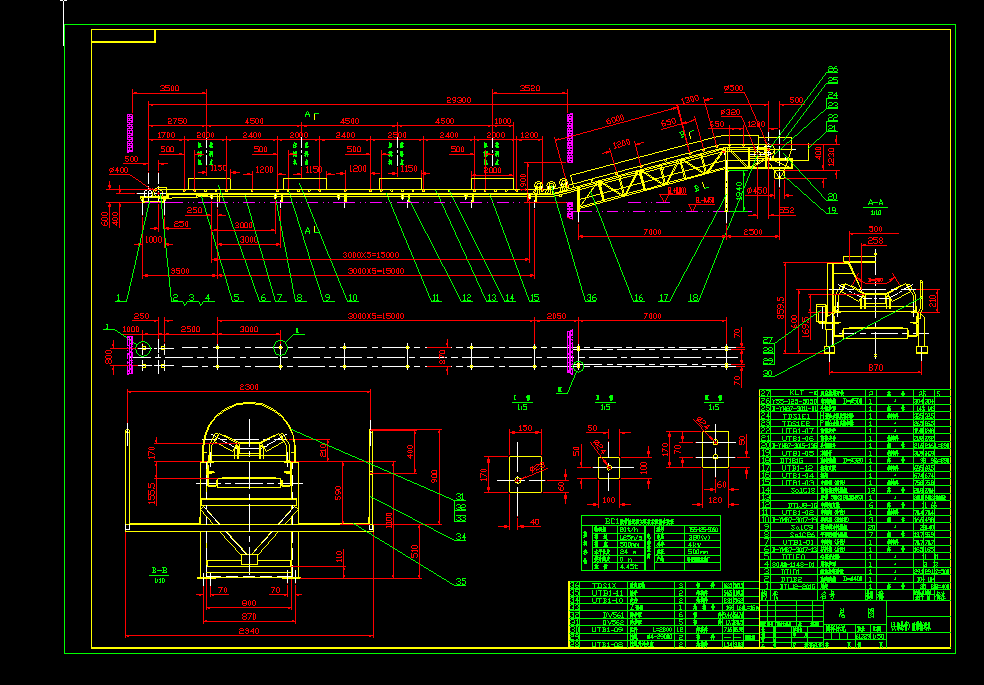Click part callout number "15"
984x685 pixels.
click(x=534, y=298)
